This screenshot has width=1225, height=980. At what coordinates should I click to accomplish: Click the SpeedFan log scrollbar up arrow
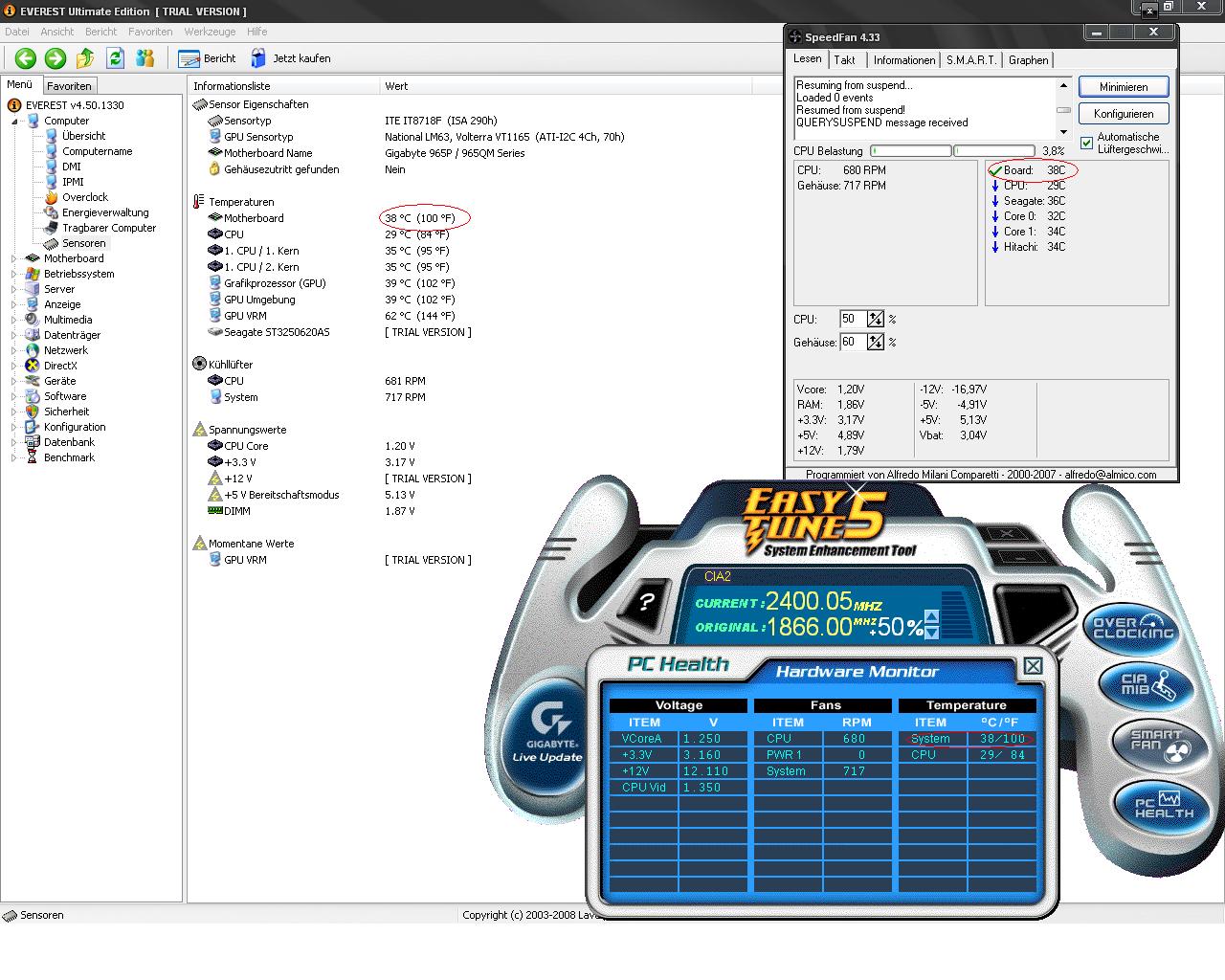1063,85
